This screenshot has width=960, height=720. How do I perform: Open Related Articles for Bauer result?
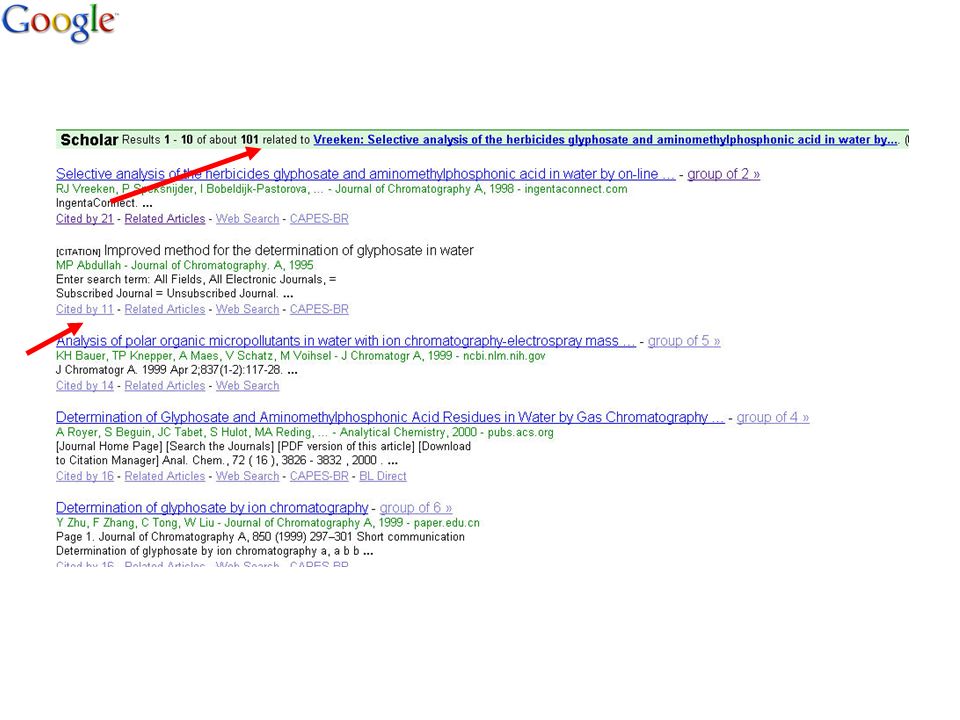[165, 386]
